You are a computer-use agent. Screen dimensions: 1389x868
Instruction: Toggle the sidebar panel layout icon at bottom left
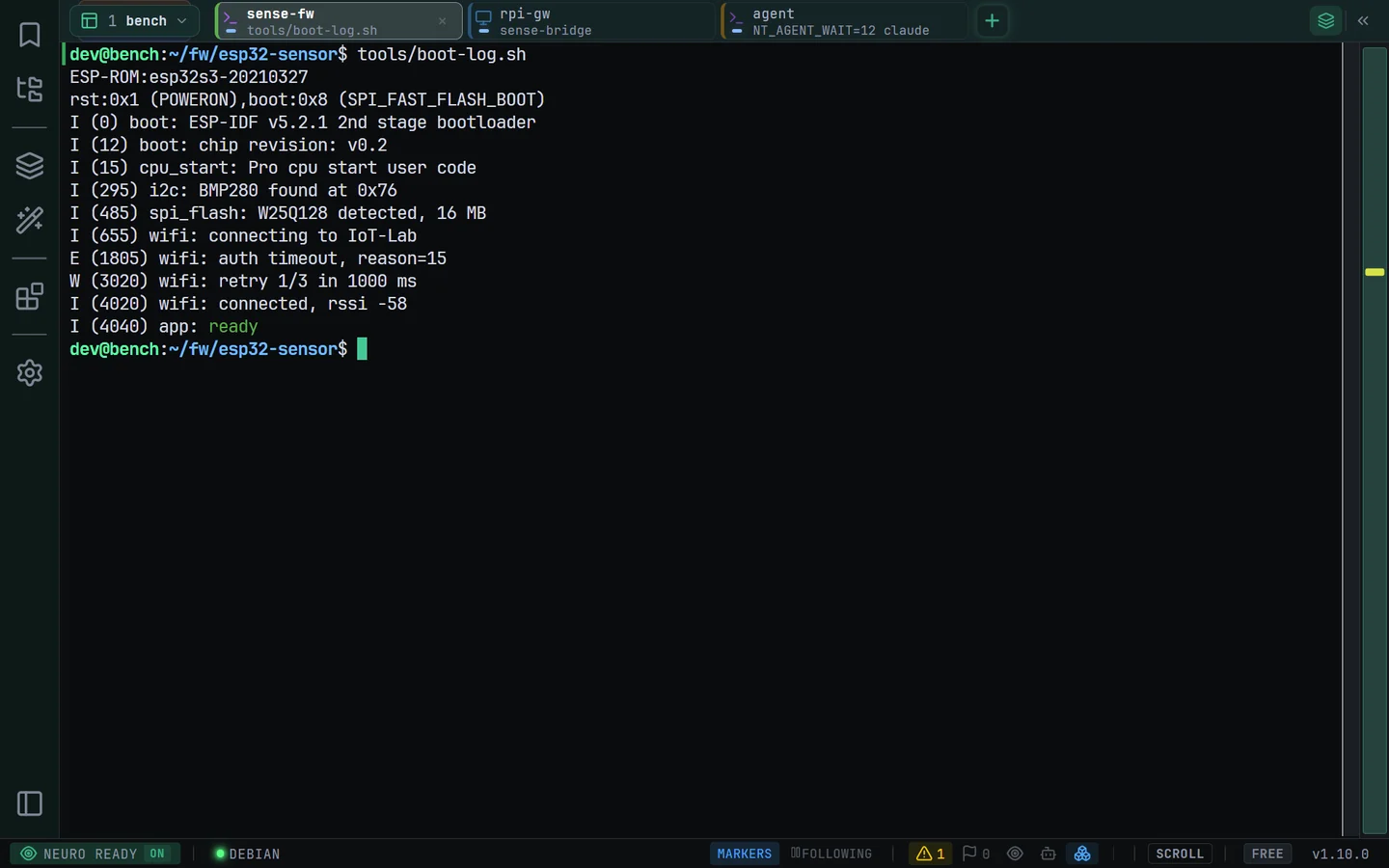click(30, 803)
